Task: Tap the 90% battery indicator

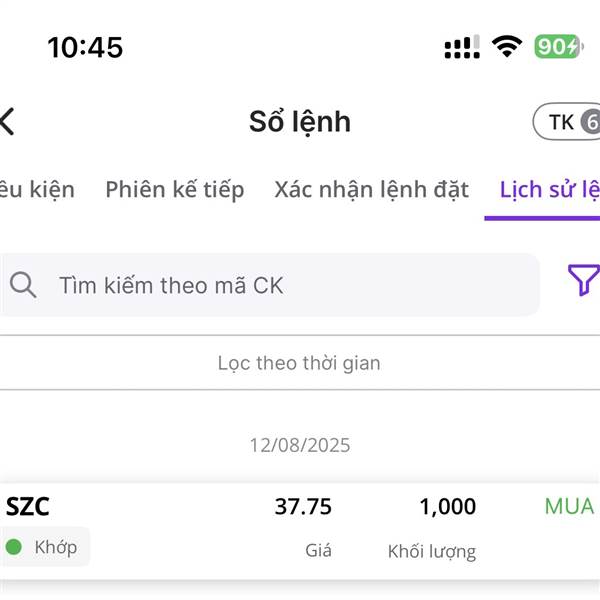Action: (x=559, y=46)
